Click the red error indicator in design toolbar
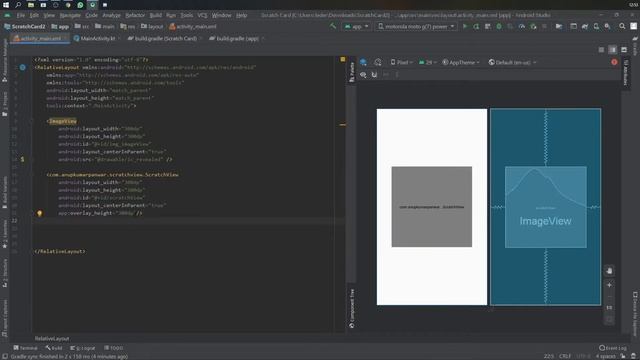Image resolution: width=640 pixels, height=360 pixels. 614,62
